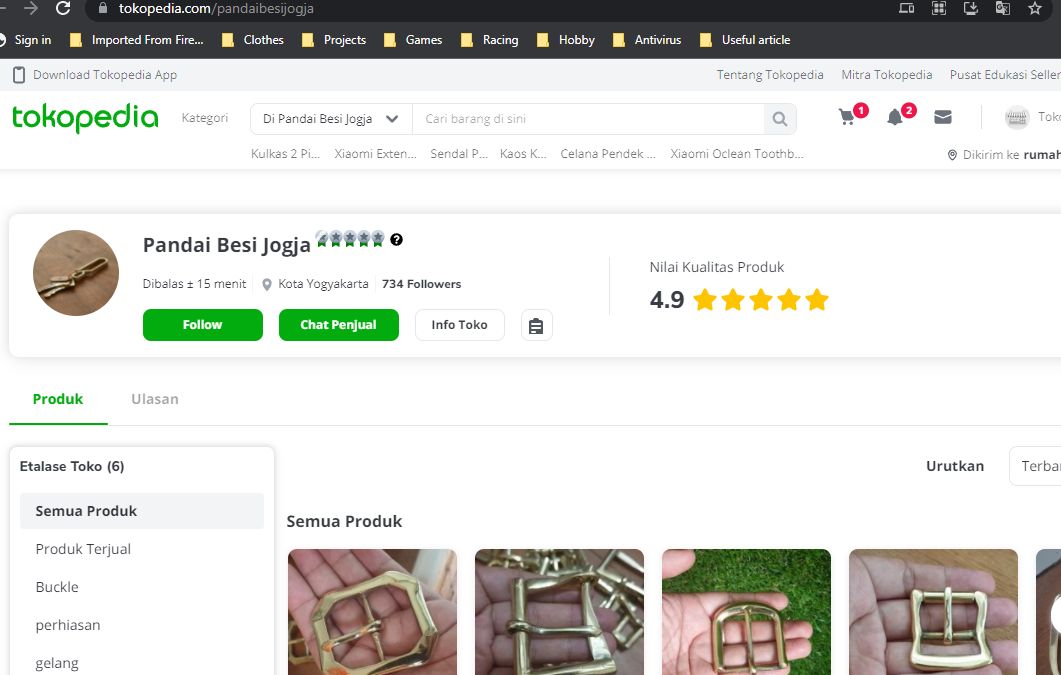Image resolution: width=1061 pixels, height=675 pixels.
Task: Click the Xiaomi Exten... search suggestion
Action: point(375,154)
